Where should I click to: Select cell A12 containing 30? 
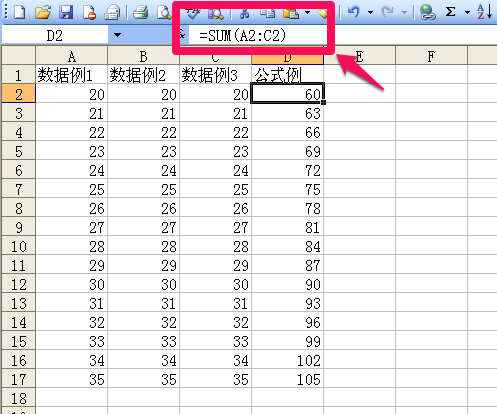tap(71, 284)
